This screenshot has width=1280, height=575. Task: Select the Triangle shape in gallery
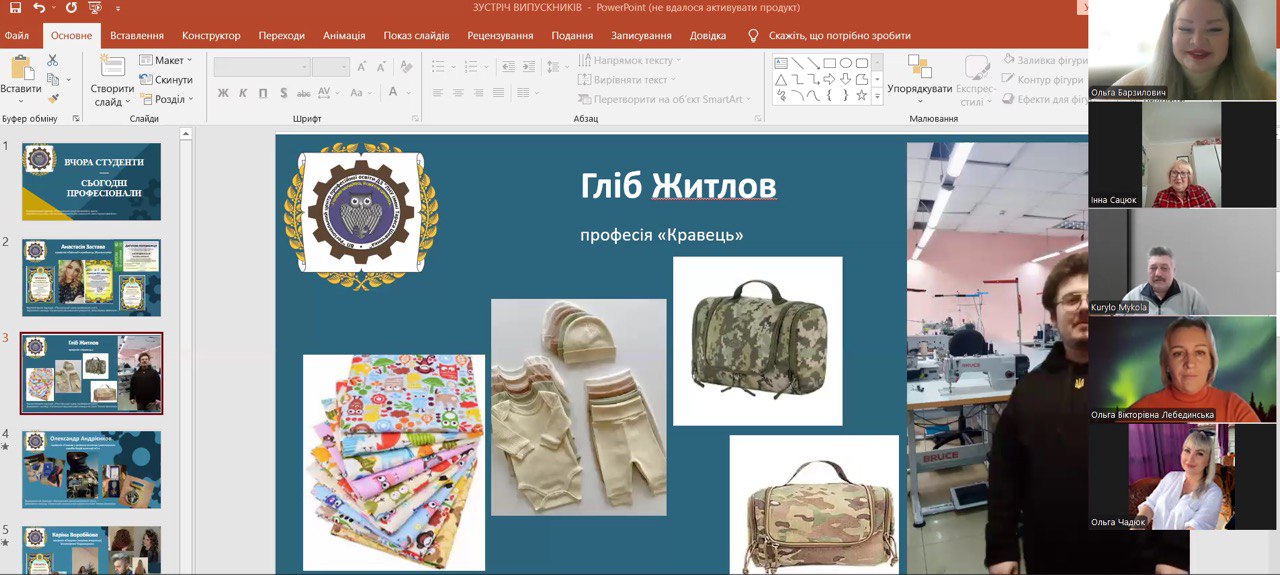[x=781, y=79]
